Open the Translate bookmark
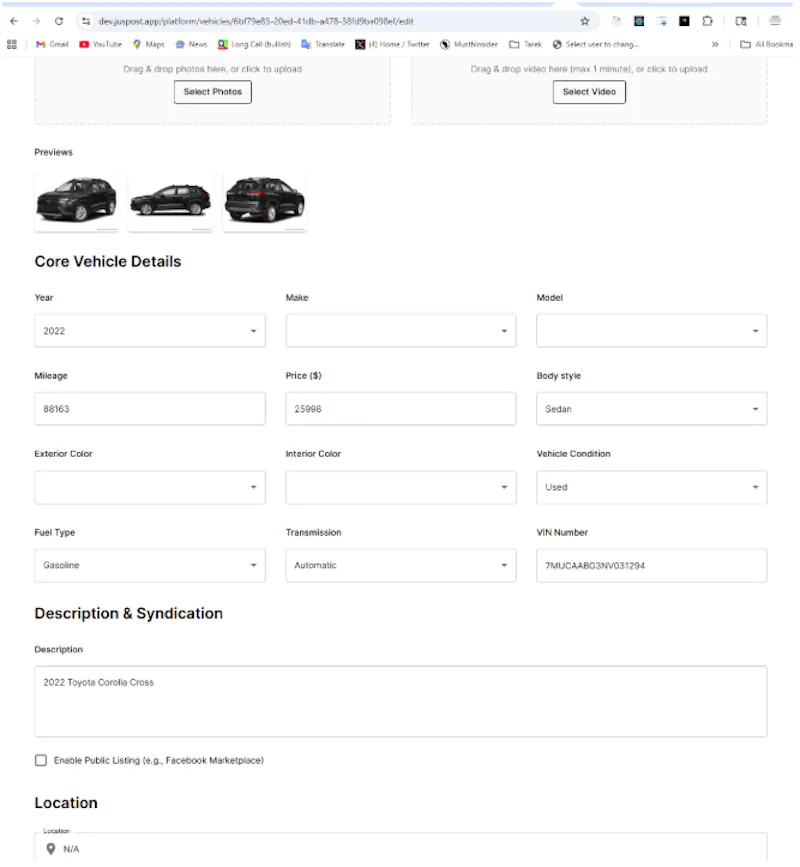This screenshot has height=867, width=800. click(x=323, y=44)
